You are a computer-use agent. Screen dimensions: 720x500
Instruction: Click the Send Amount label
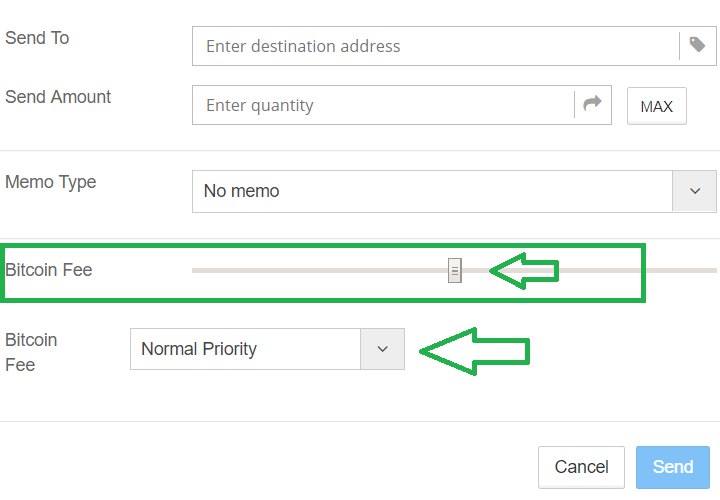click(x=58, y=97)
